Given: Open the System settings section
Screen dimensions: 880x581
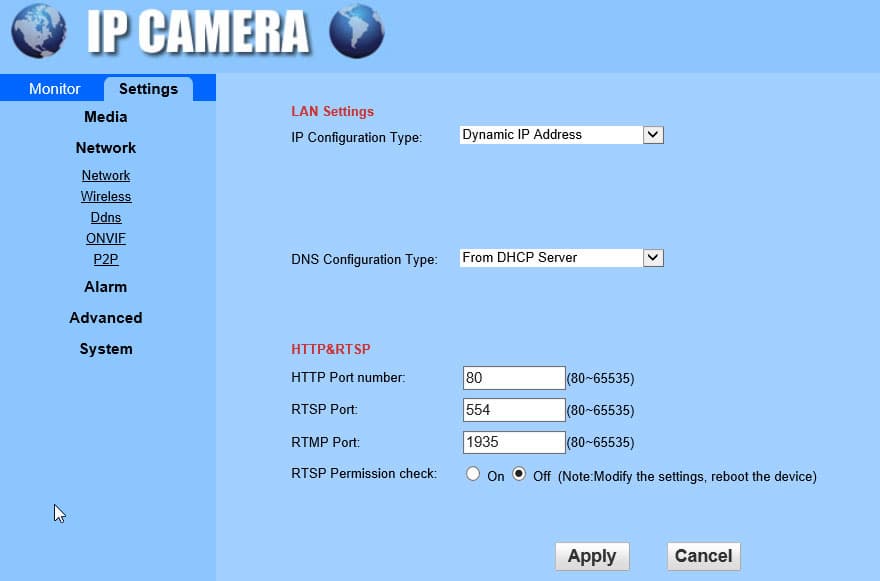Looking at the screenshot, I should tap(106, 349).
